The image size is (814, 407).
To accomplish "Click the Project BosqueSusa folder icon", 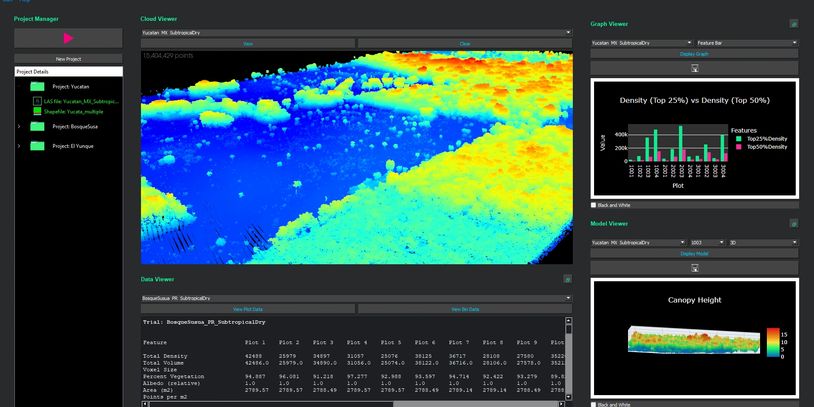I will [37, 127].
